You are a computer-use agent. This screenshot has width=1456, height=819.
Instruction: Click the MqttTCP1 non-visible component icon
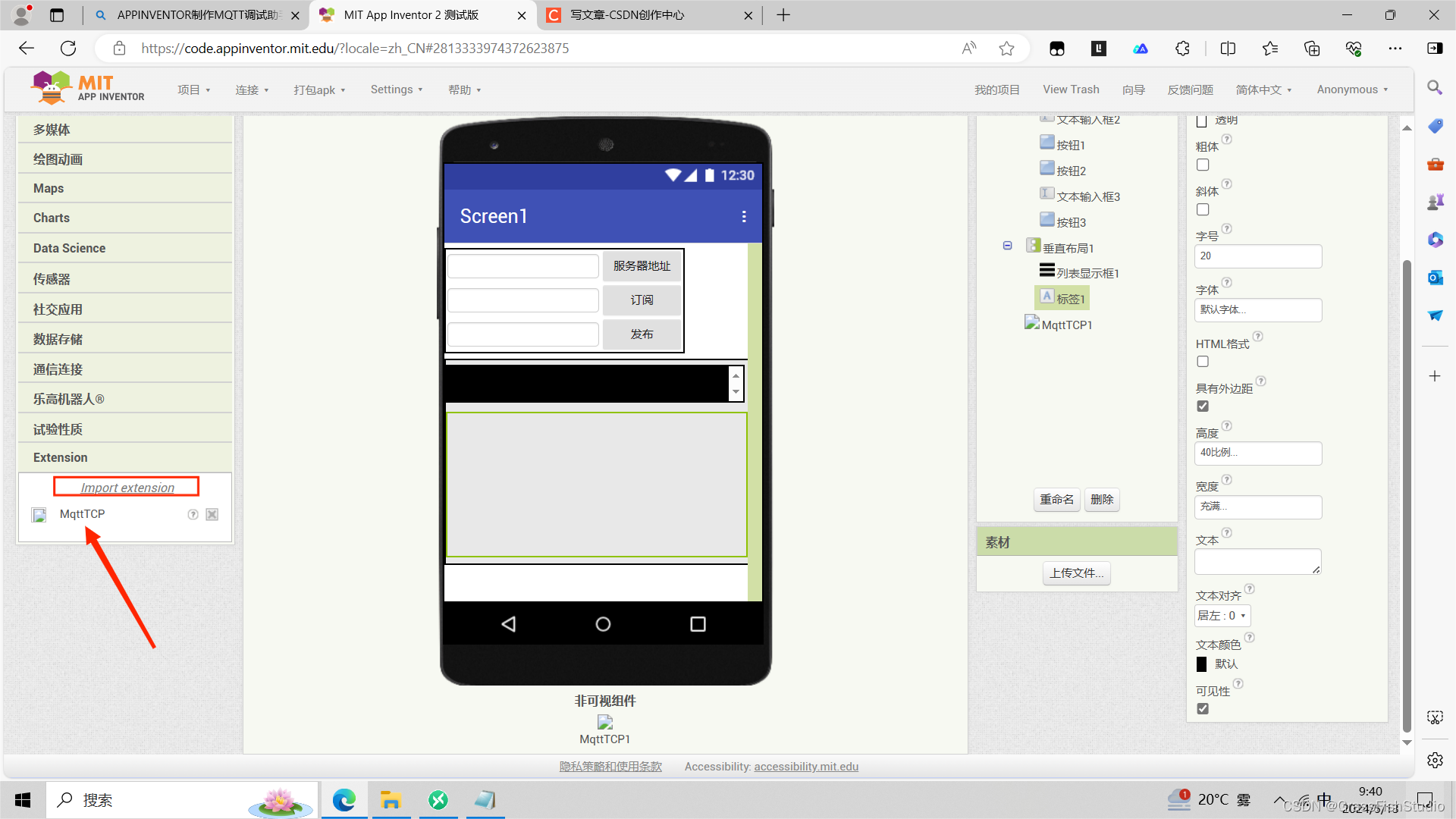pos(604,722)
